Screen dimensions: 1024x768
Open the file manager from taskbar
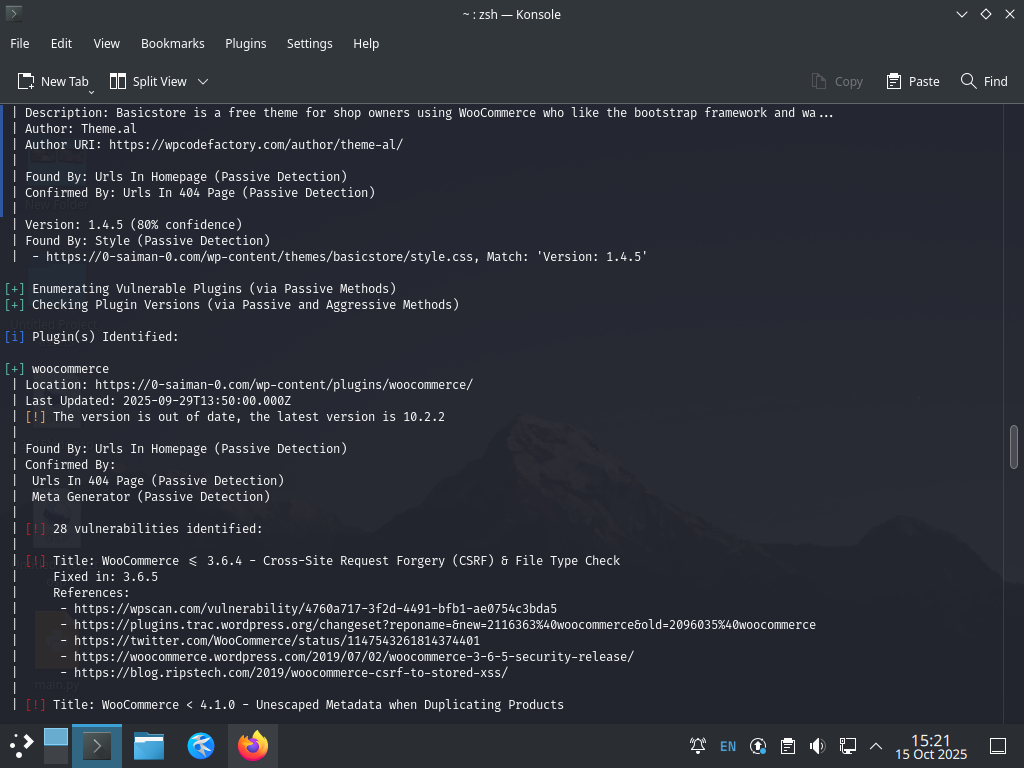point(149,746)
